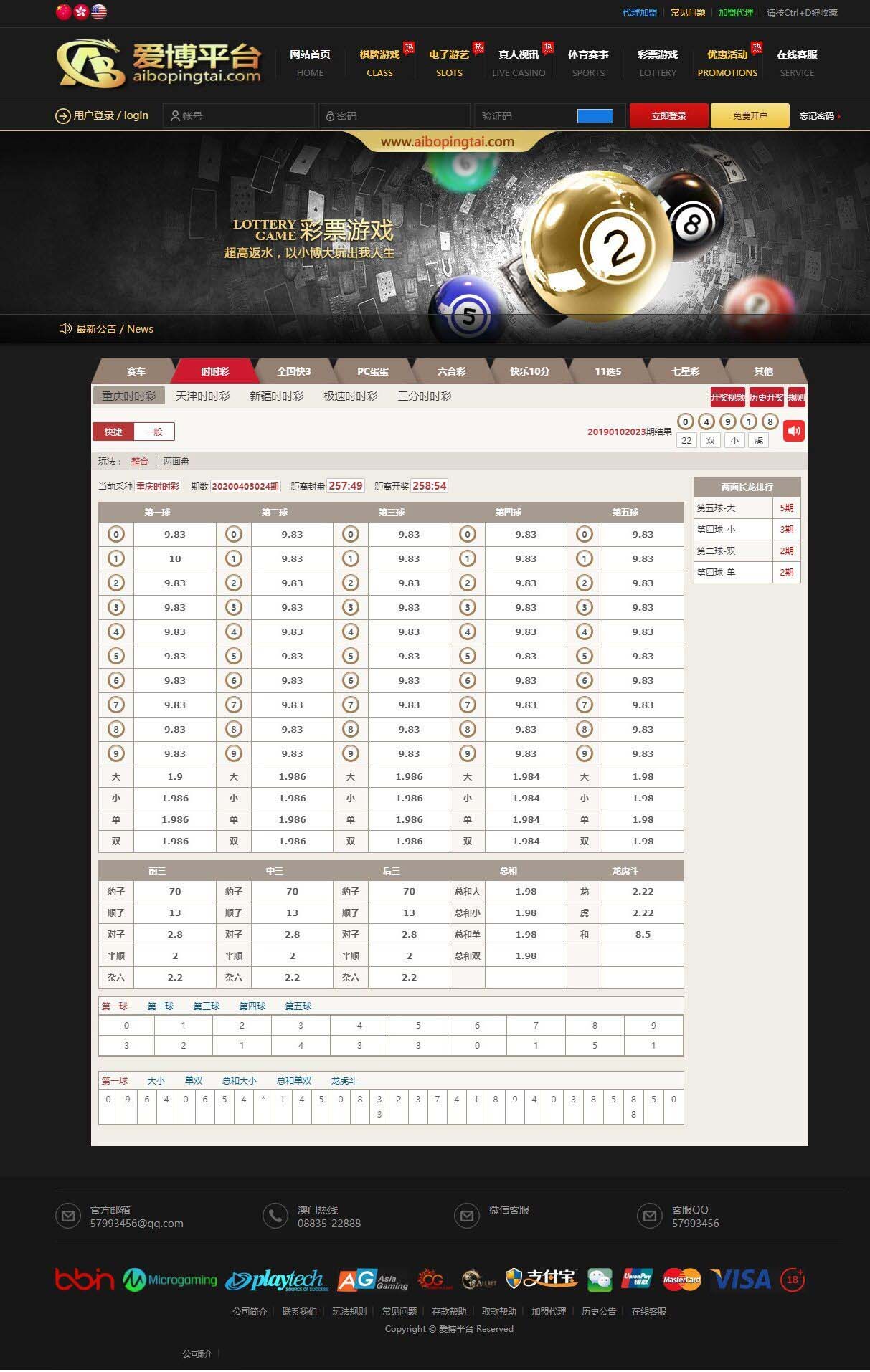Screen dimensions: 870x1372
Task: Click the Macau hotline phone icon
Action: coord(275,1216)
